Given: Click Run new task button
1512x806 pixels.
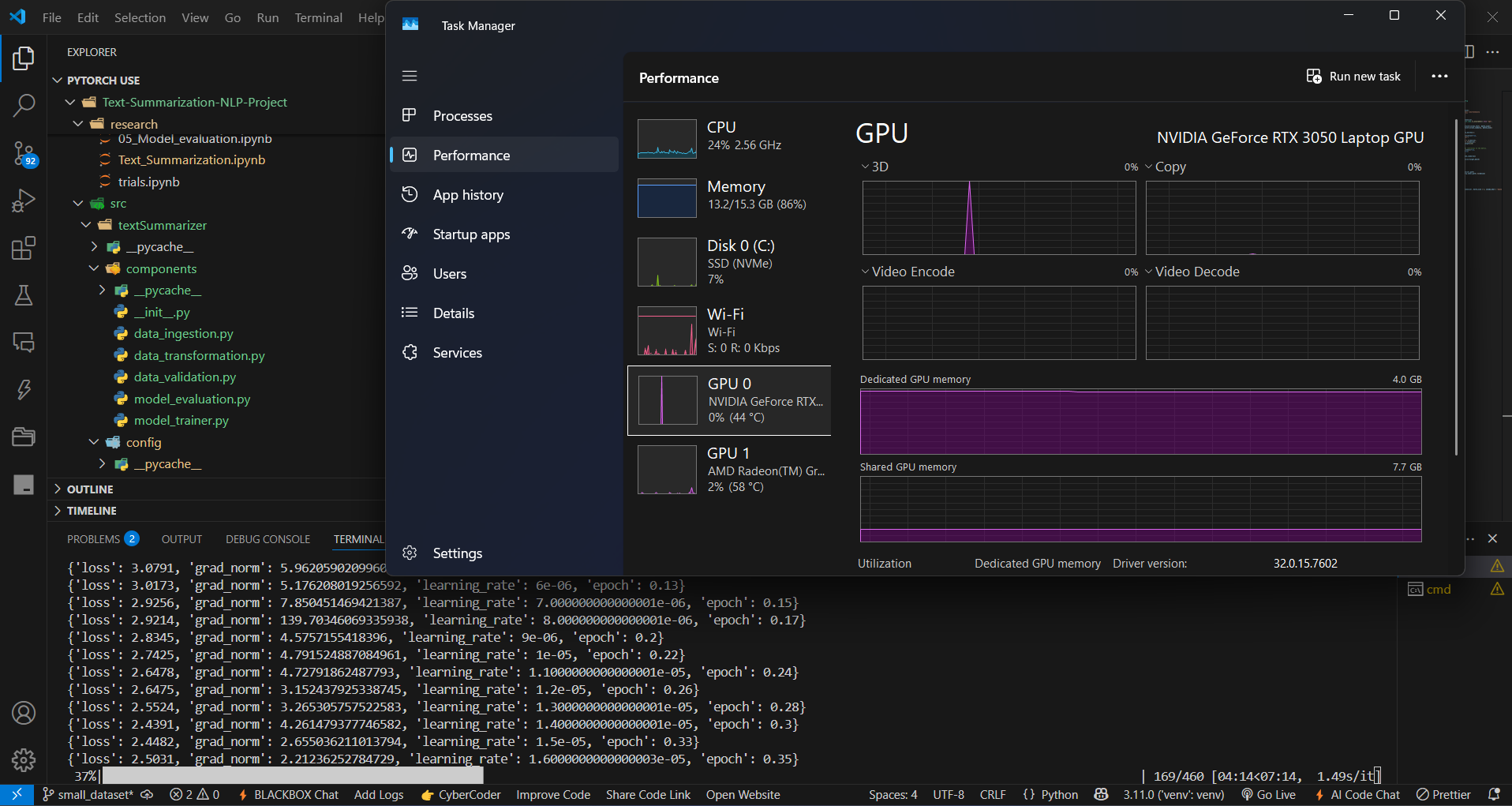Looking at the screenshot, I should click(1353, 77).
